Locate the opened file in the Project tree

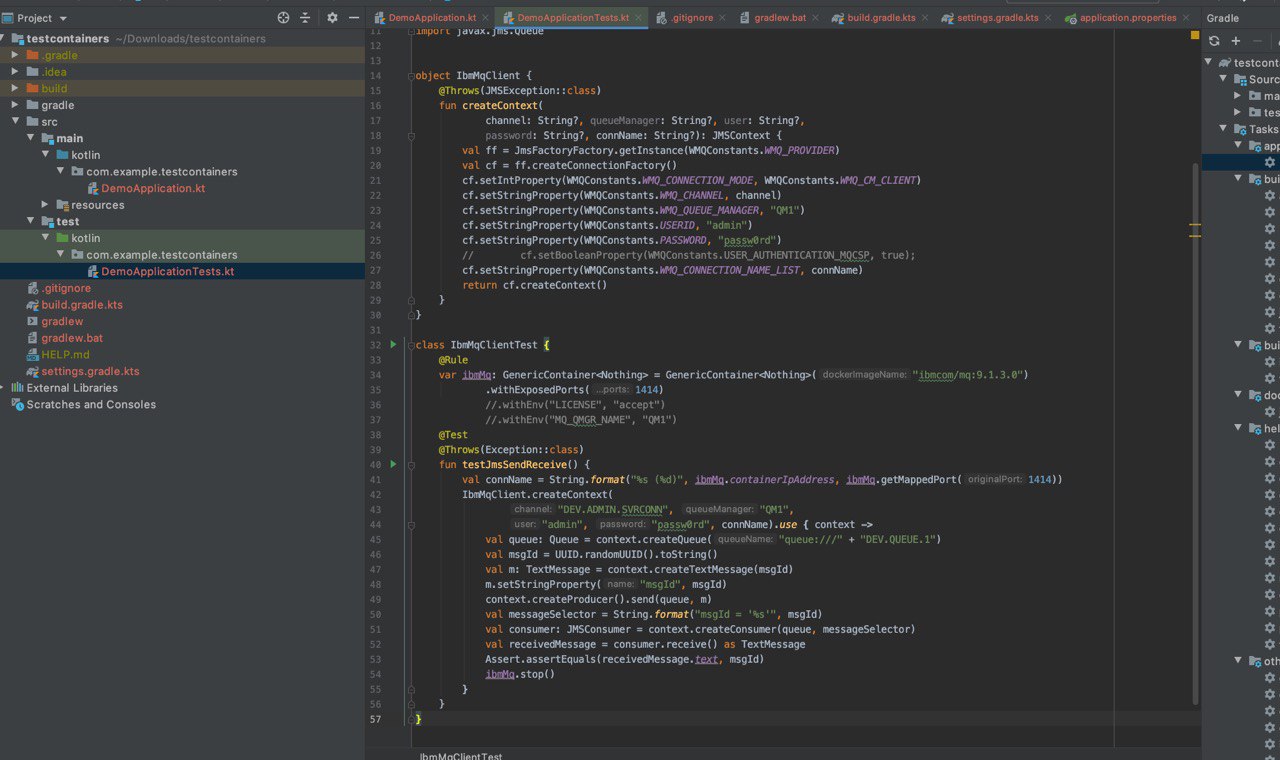[283, 18]
